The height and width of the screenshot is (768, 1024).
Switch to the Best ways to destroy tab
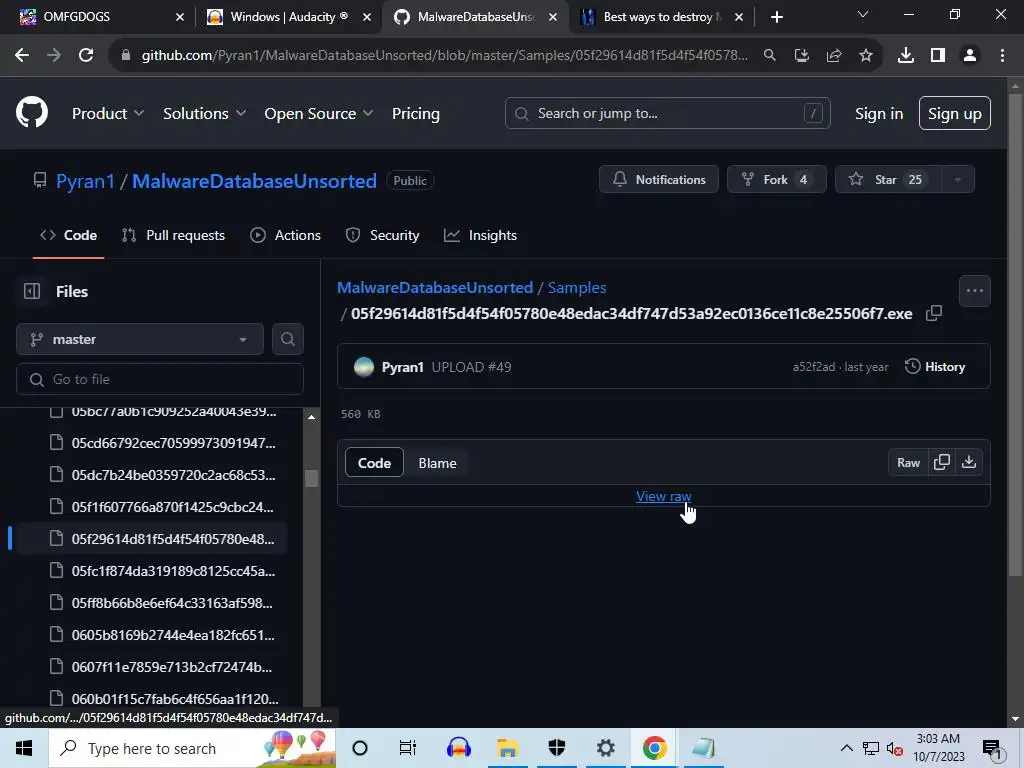pyautogui.click(x=661, y=17)
